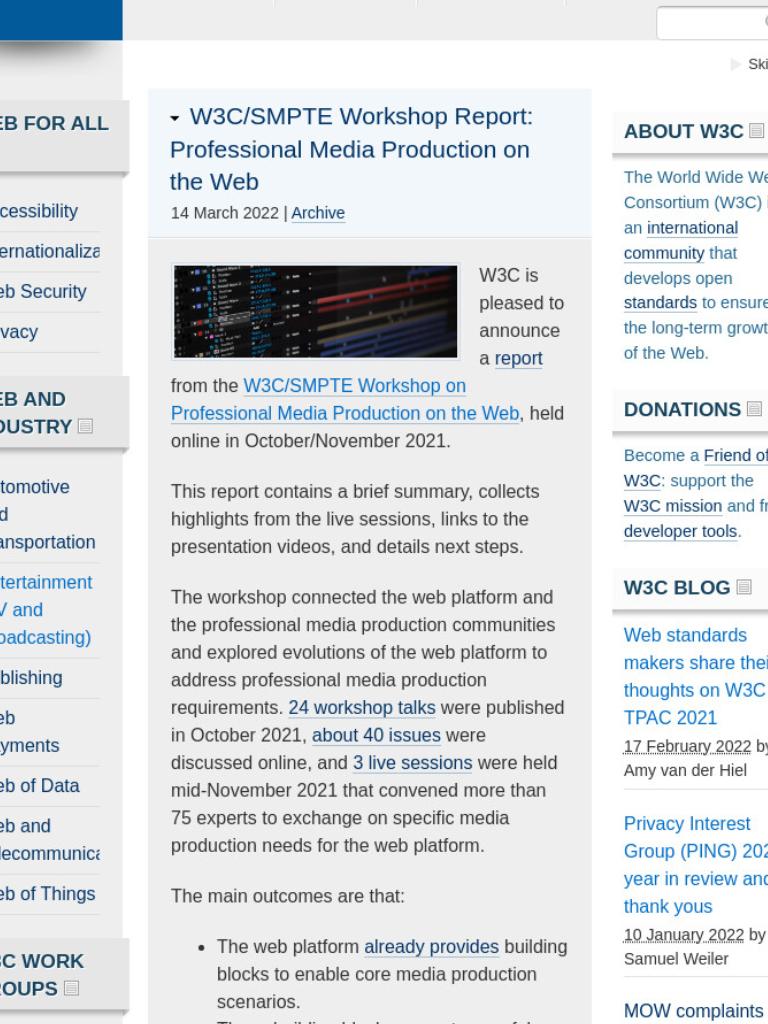Open the report link

click(x=519, y=359)
